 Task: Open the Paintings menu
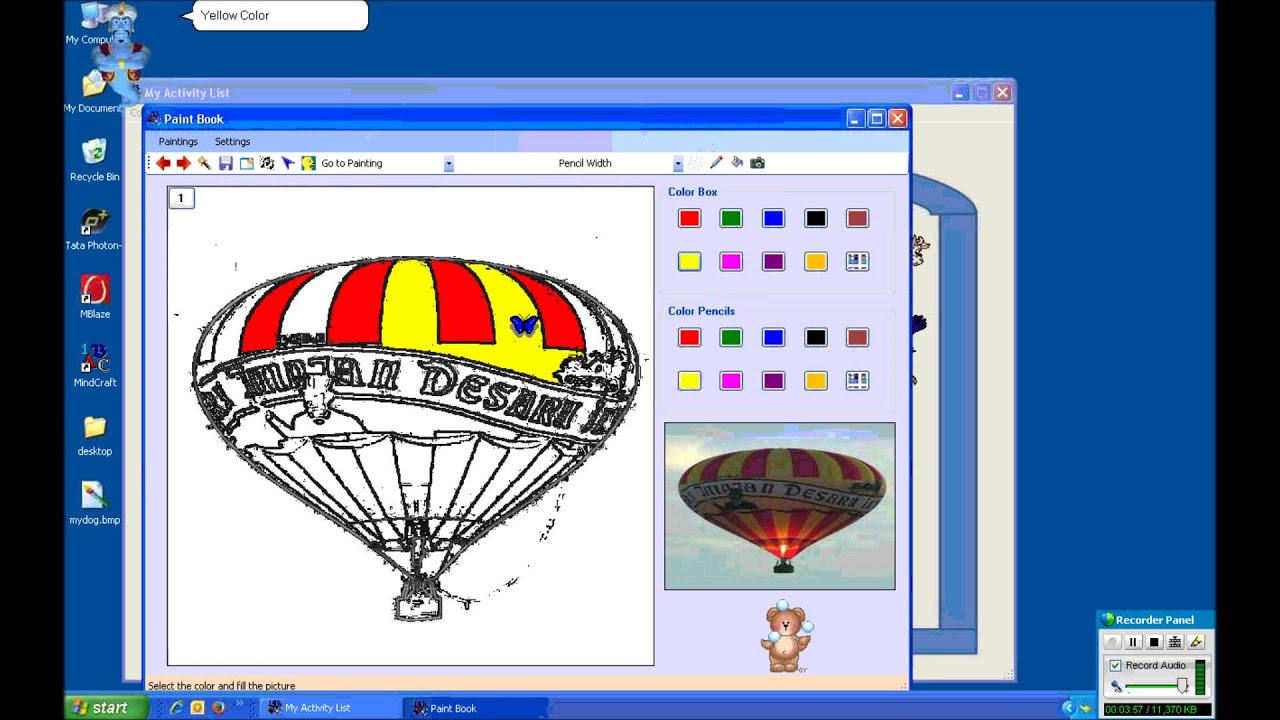(178, 142)
